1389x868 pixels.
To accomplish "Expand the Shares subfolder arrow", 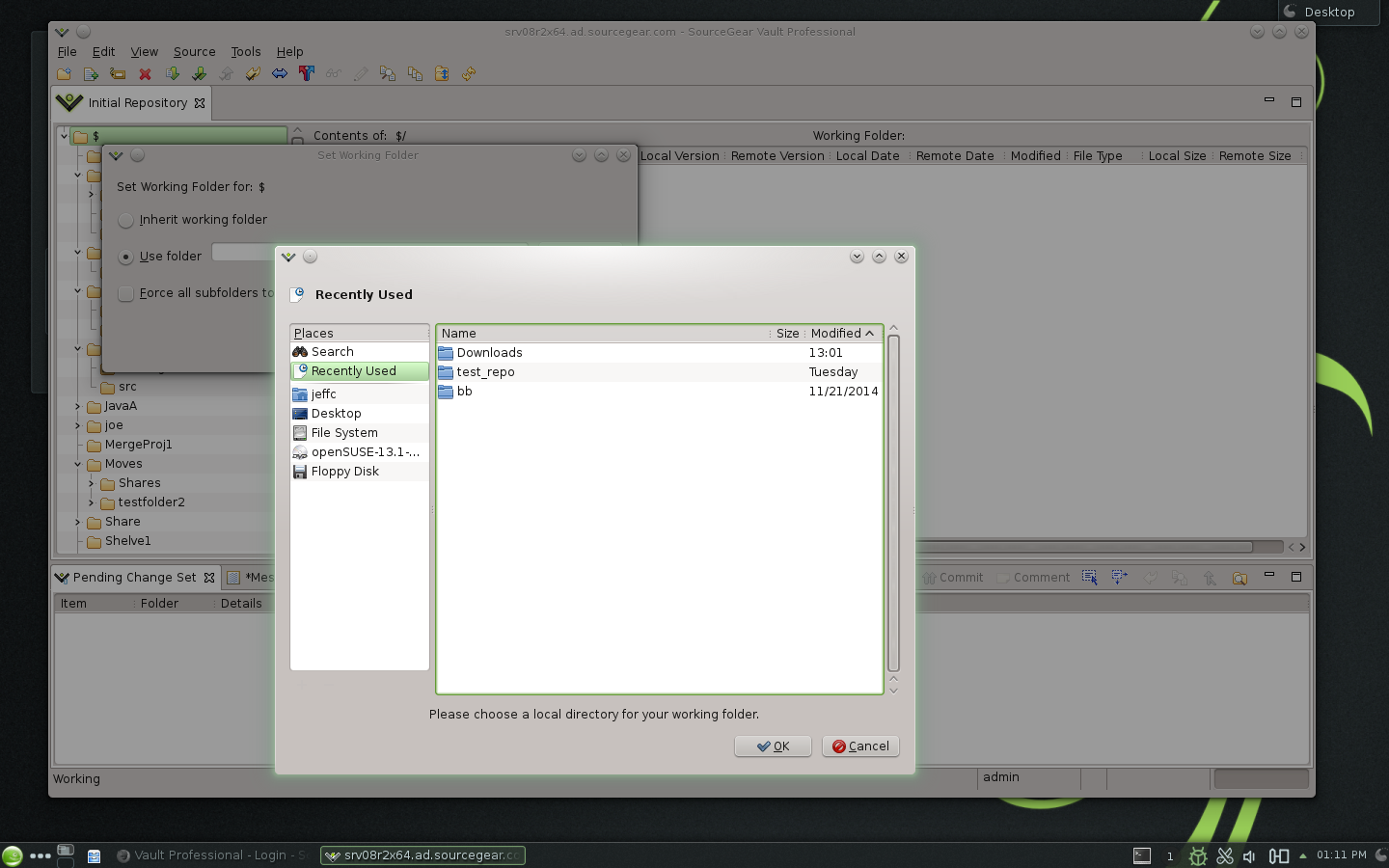I will tap(92, 483).
